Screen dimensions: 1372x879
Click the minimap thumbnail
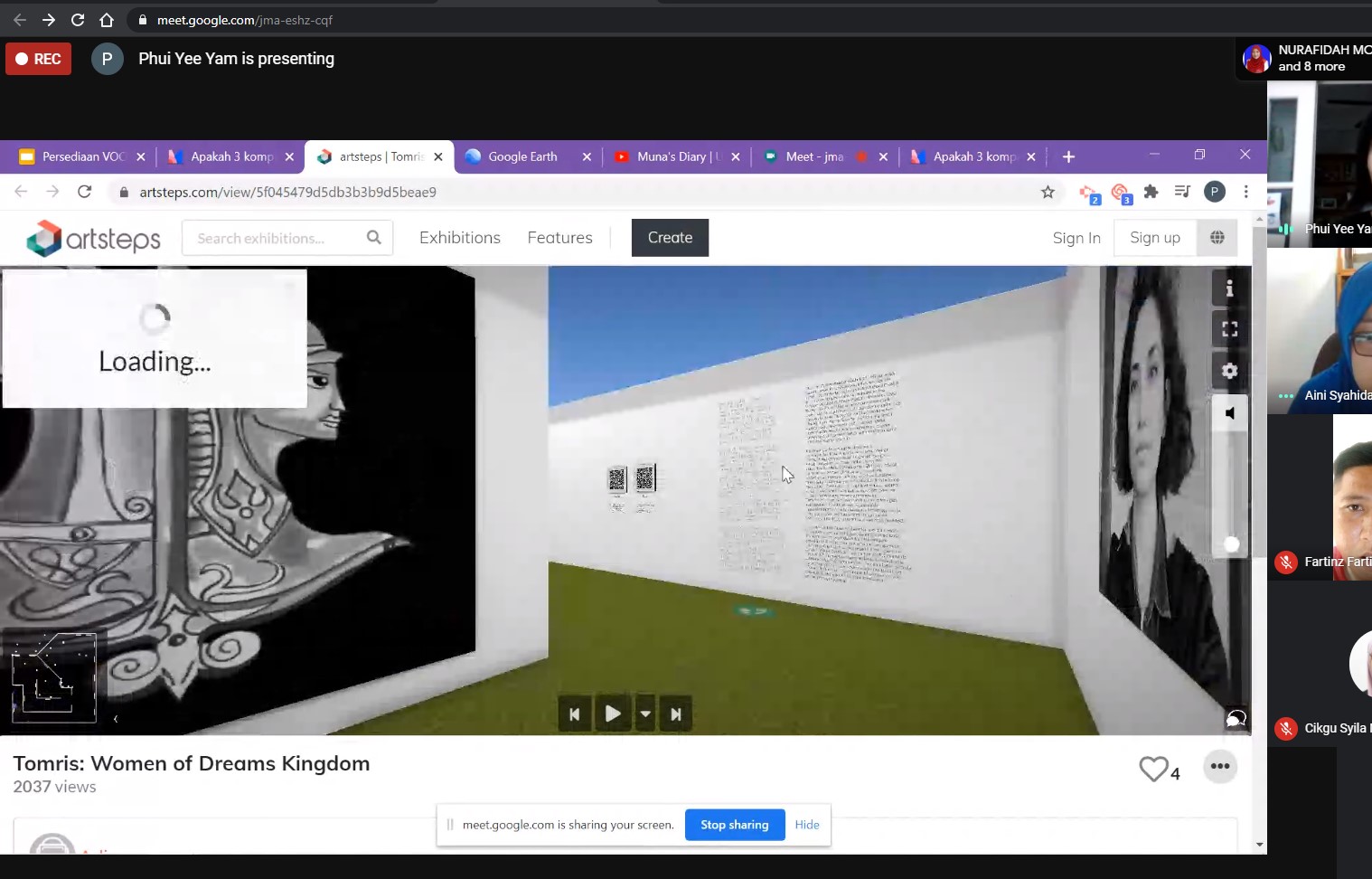pyautogui.click(x=53, y=676)
